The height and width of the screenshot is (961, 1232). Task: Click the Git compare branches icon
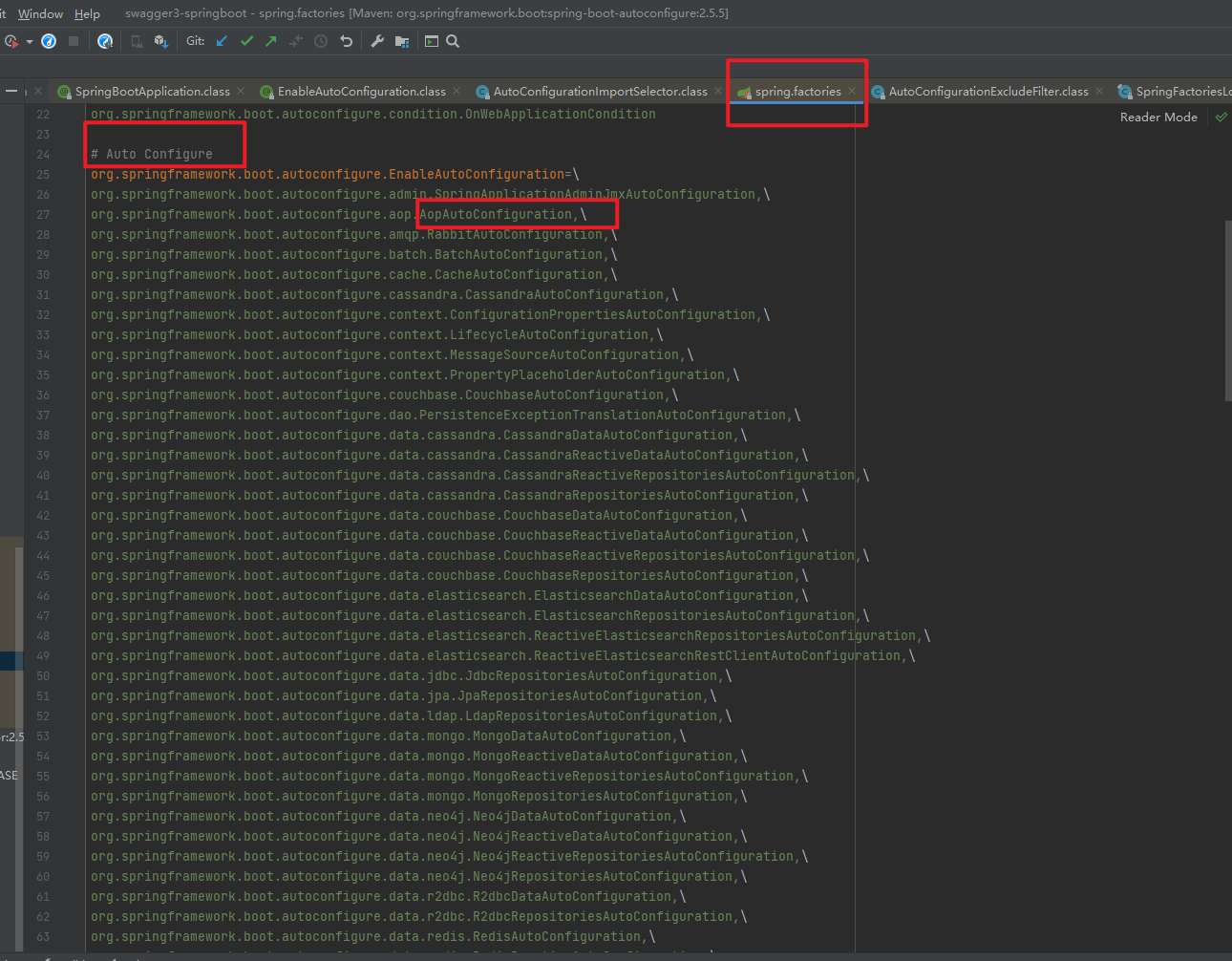click(296, 41)
